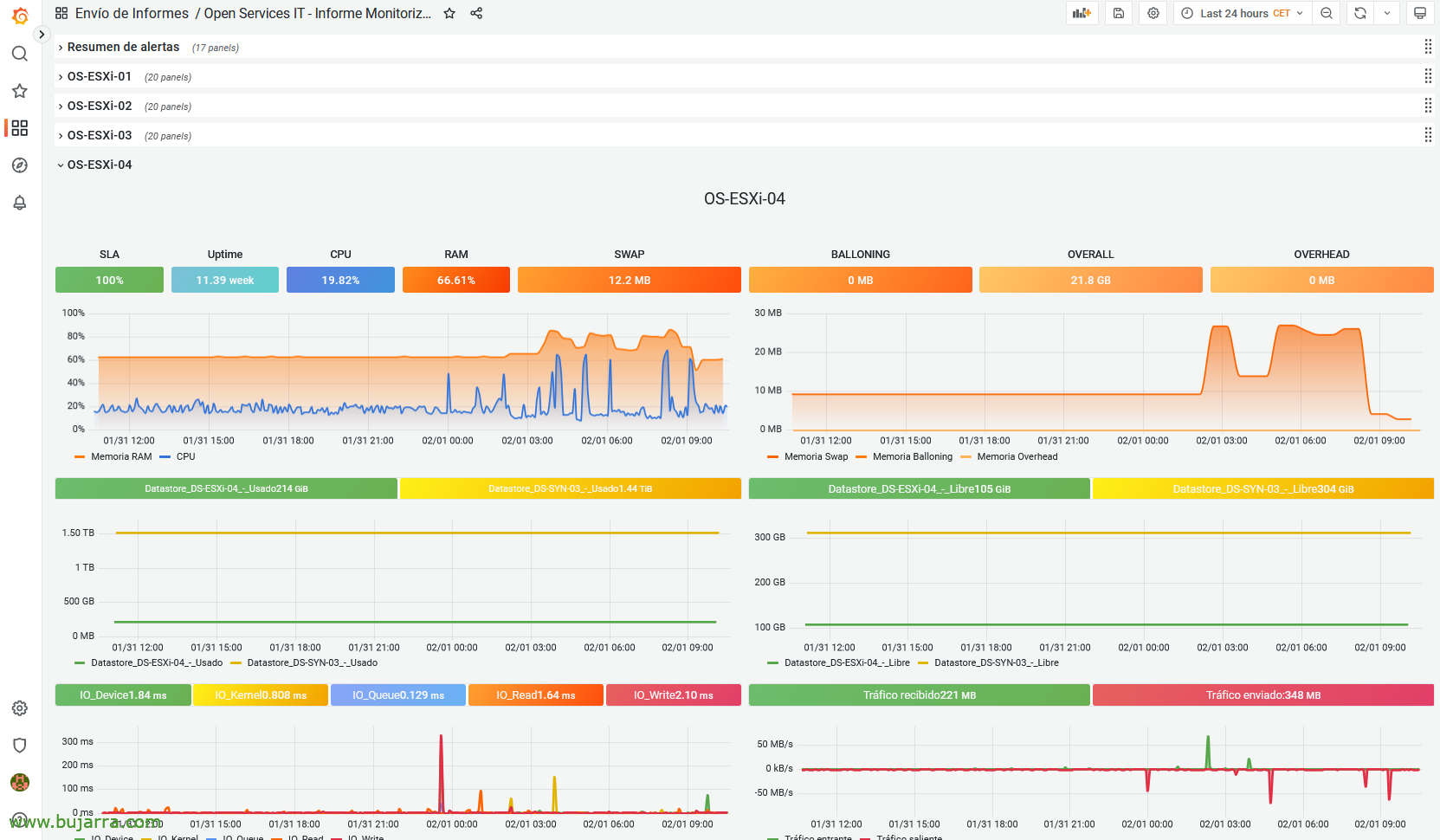Open the Open Services IT dashboard title
1440x840 pixels.
(x=318, y=13)
